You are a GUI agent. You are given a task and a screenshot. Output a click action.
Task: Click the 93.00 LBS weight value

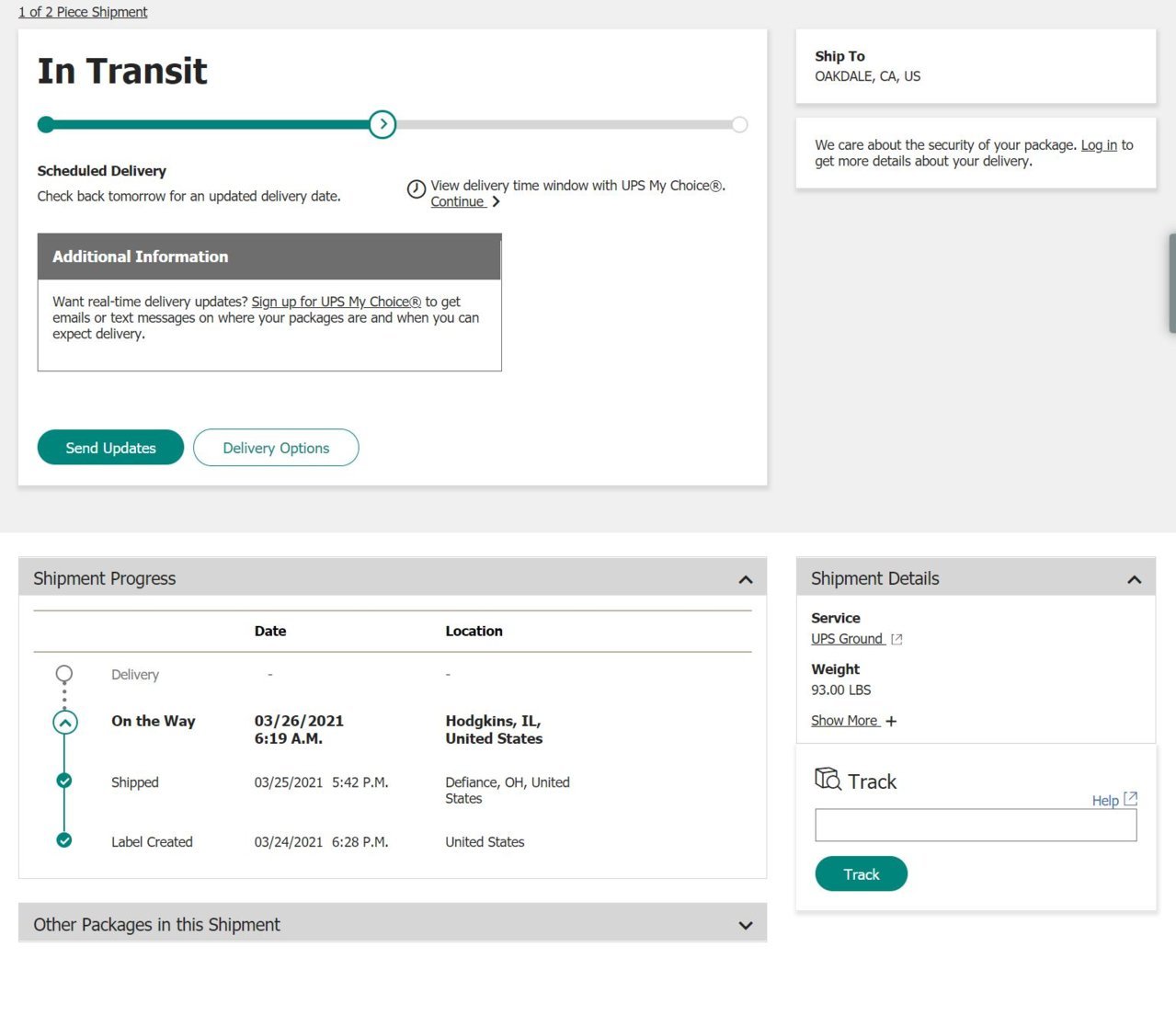point(840,690)
